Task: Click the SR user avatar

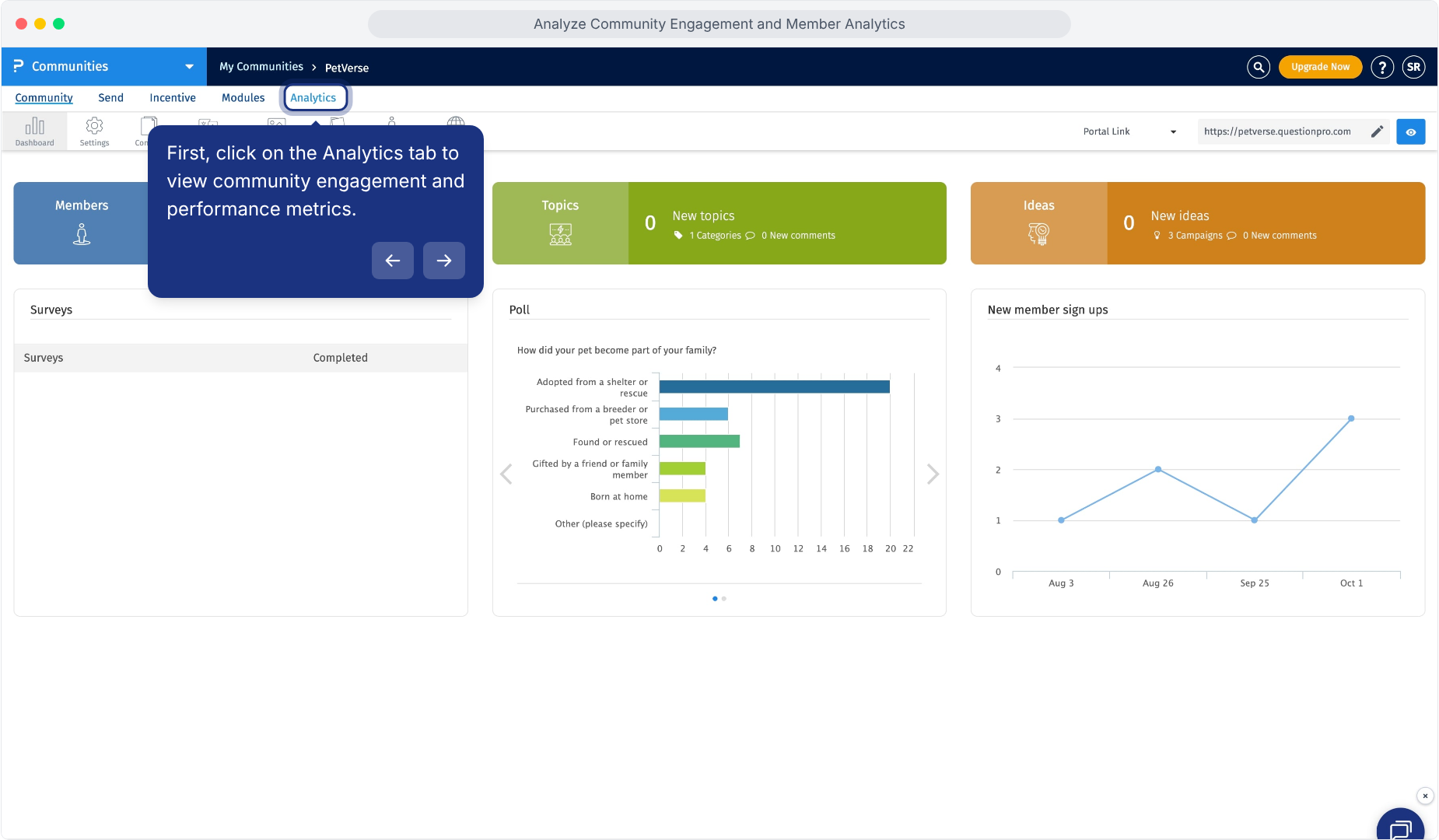Action: click(x=1414, y=67)
